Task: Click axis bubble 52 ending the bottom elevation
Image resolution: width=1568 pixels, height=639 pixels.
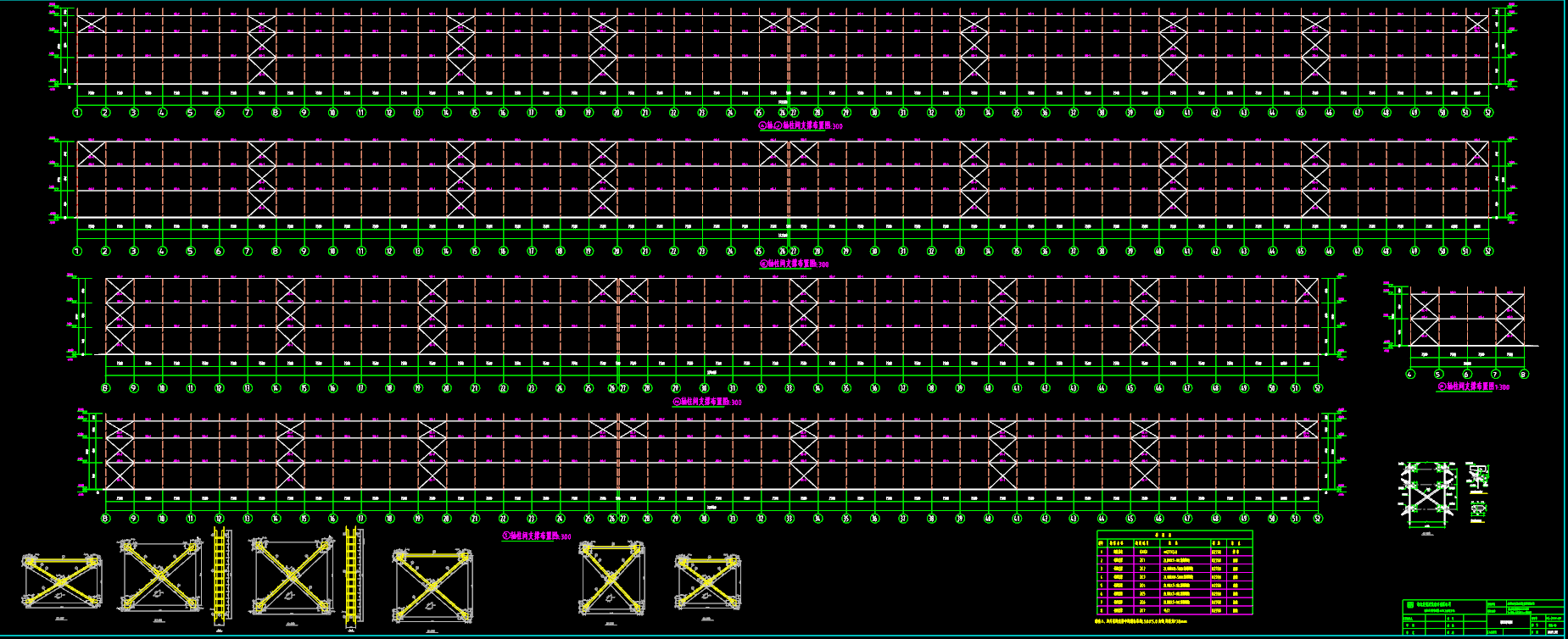Action: tap(1318, 519)
